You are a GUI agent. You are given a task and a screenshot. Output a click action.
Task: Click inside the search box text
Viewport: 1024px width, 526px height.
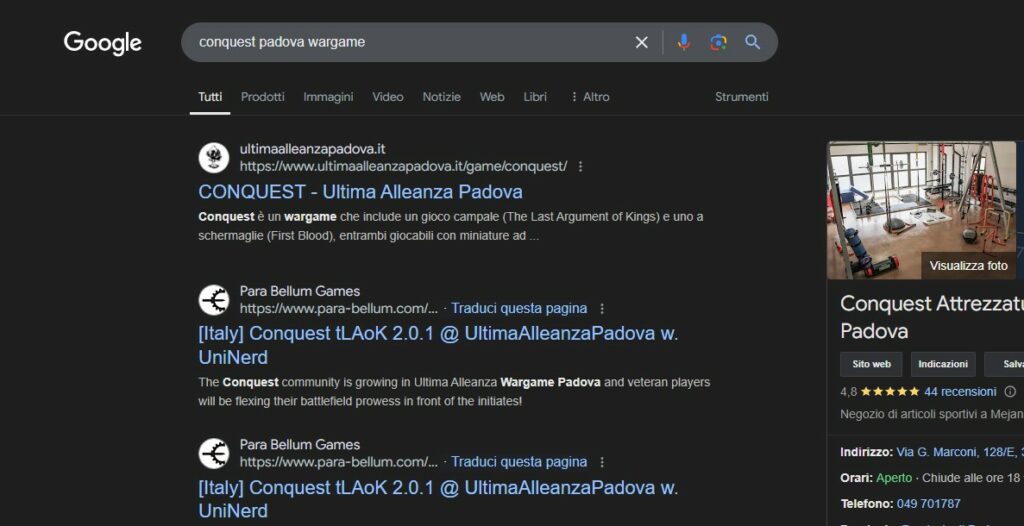[282, 42]
